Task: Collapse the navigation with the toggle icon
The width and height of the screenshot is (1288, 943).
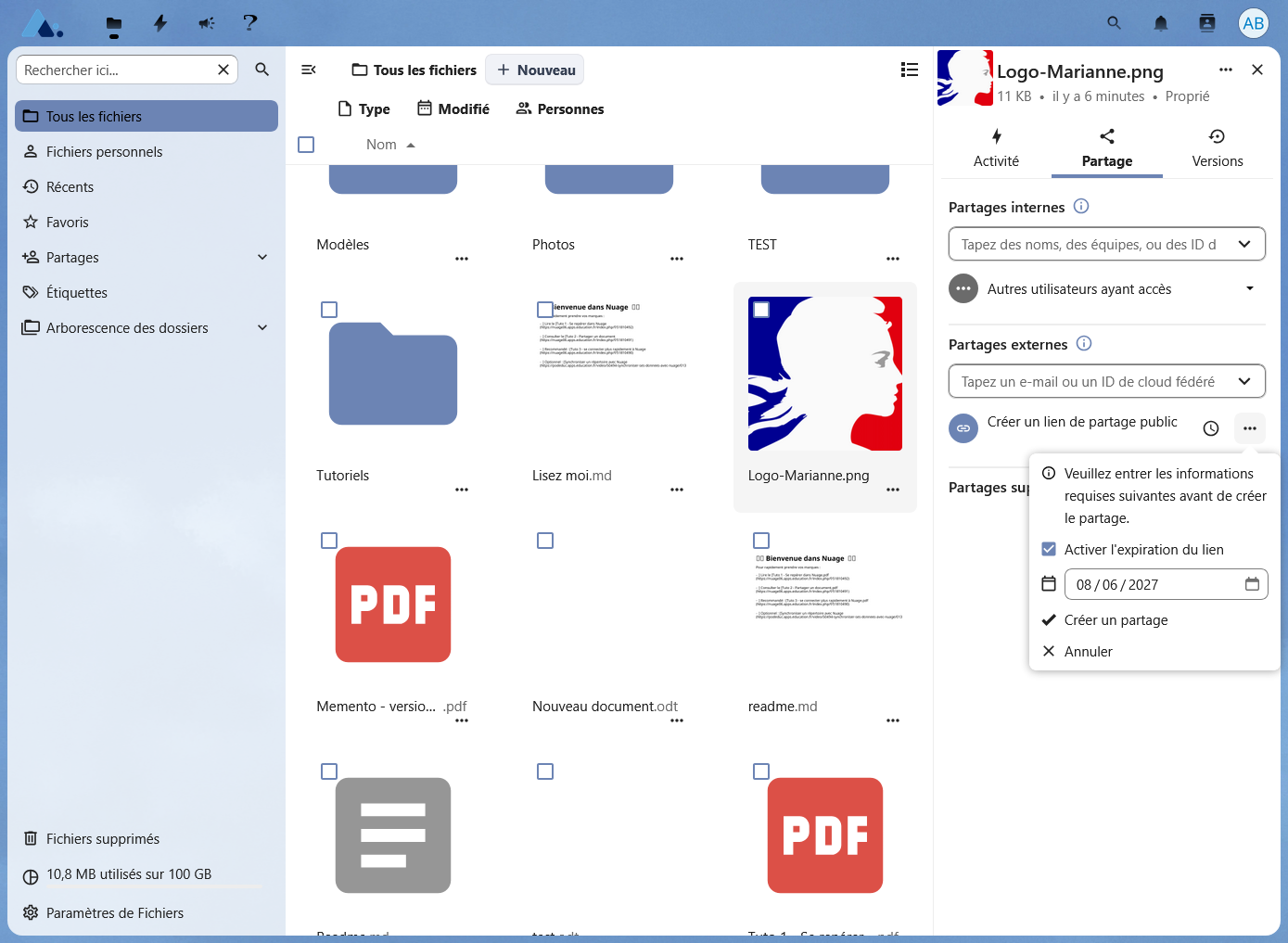Action: (309, 70)
